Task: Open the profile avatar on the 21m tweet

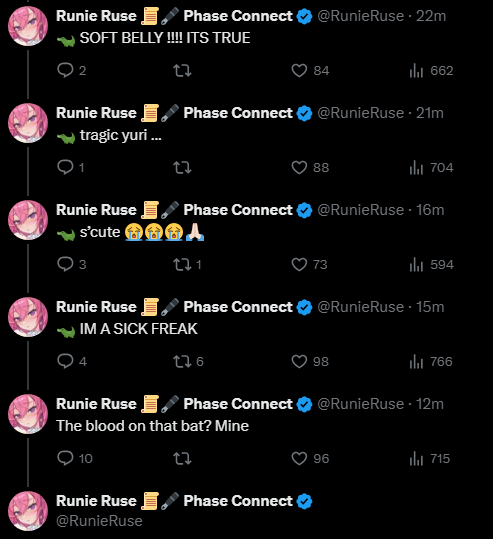Action: pos(28,123)
